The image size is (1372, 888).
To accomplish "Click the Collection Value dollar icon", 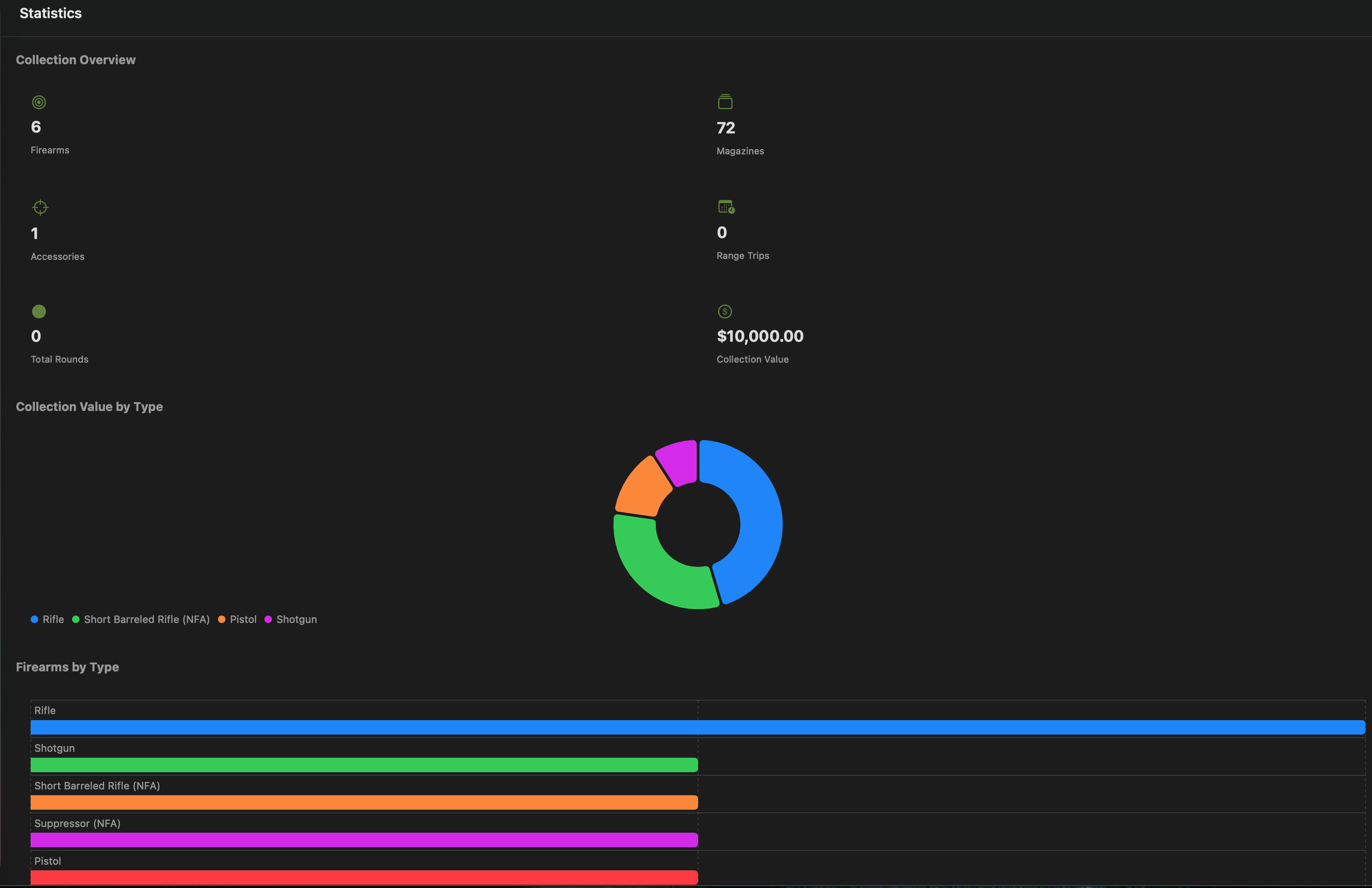I will click(725, 311).
